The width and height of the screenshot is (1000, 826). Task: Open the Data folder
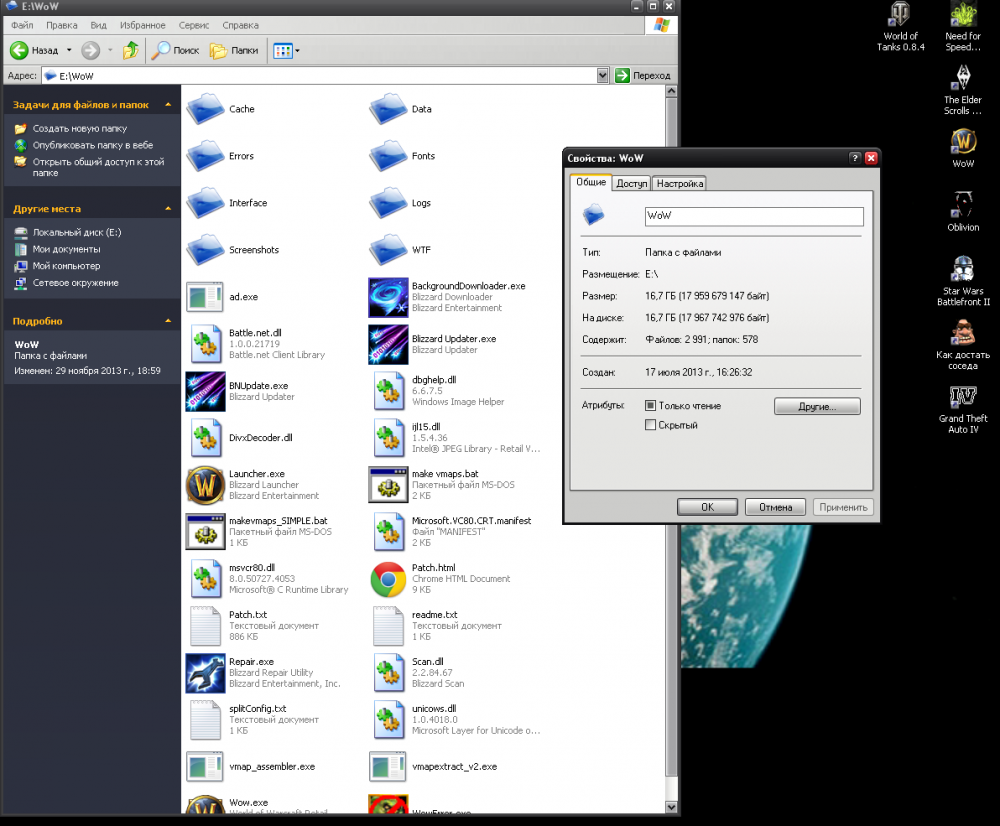tap(388, 109)
